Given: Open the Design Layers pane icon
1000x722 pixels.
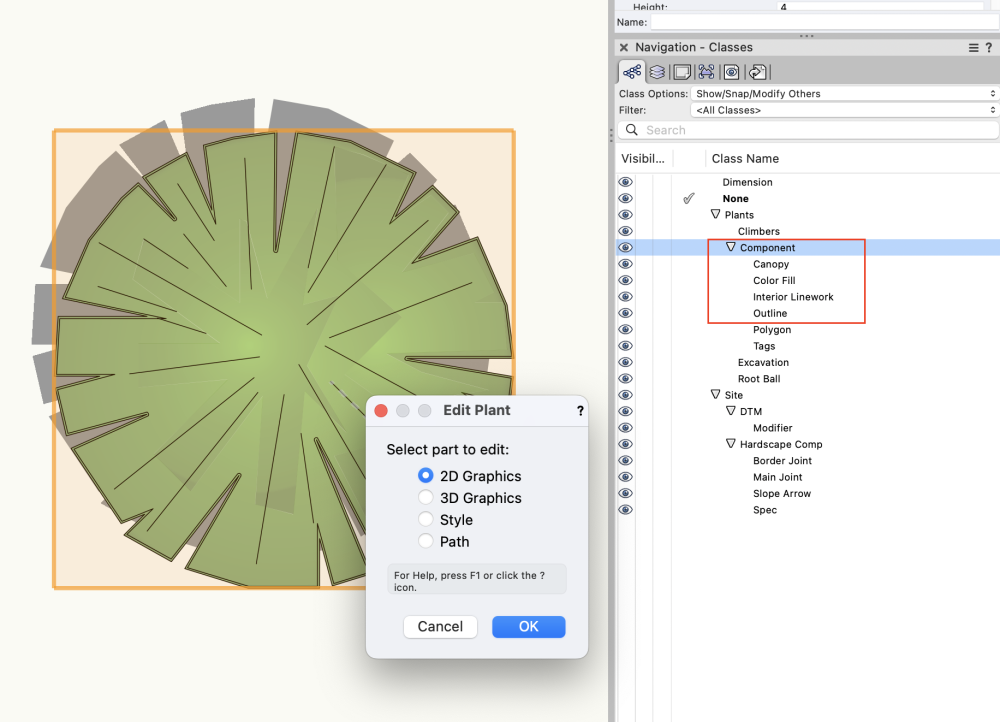Looking at the screenshot, I should pos(656,71).
